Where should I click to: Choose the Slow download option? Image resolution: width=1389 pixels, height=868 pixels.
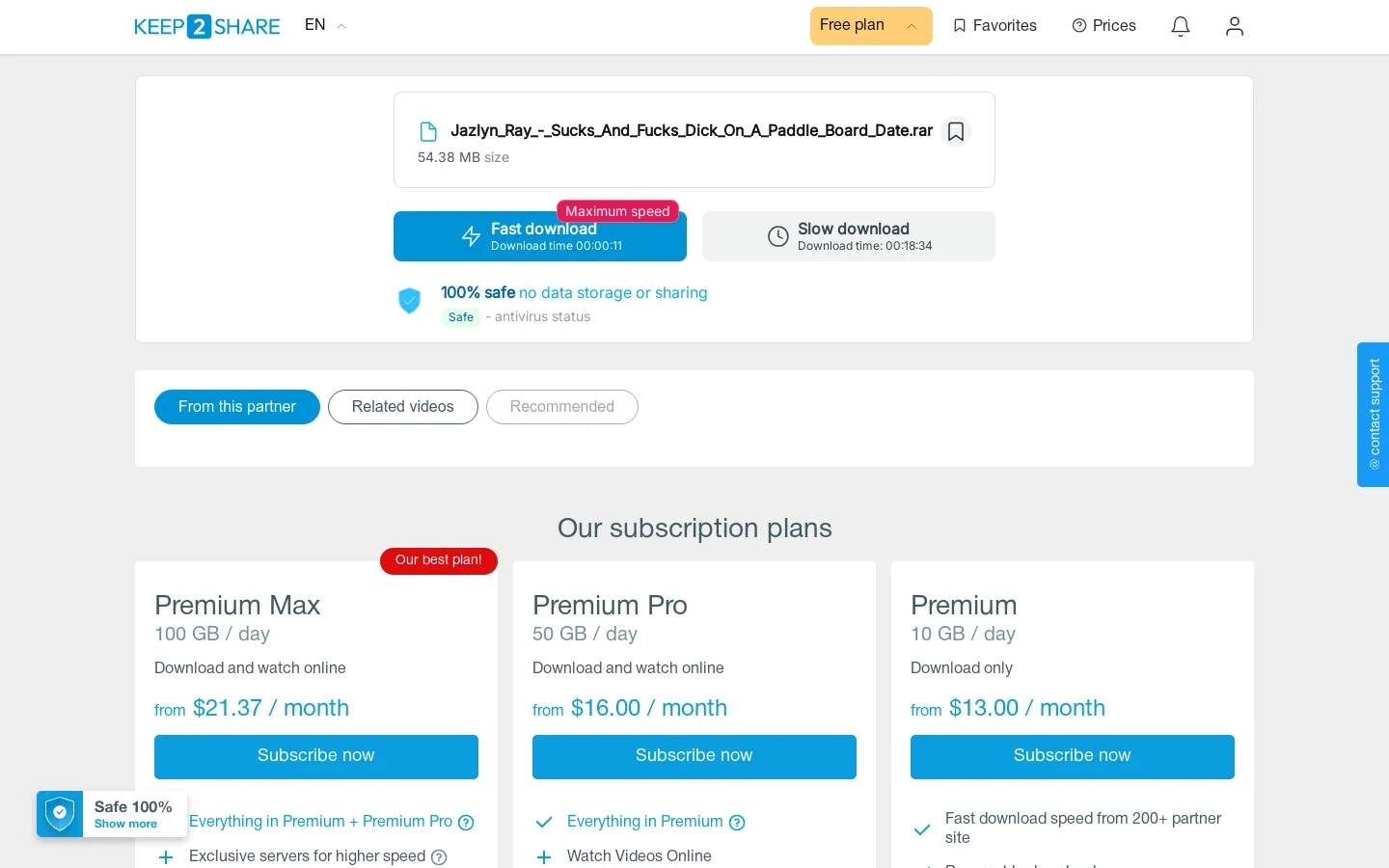point(849,236)
